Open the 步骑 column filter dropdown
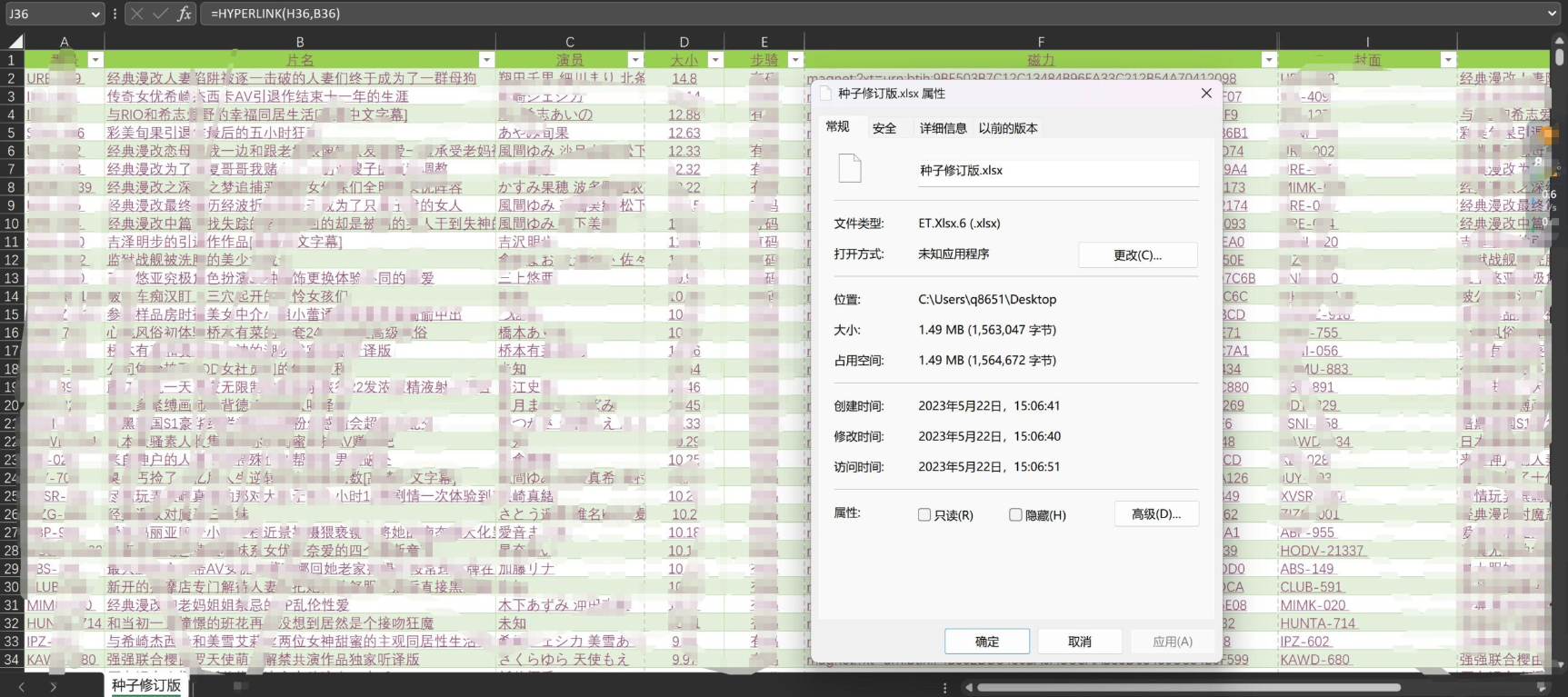This screenshot has width=1568, height=697. [795, 60]
